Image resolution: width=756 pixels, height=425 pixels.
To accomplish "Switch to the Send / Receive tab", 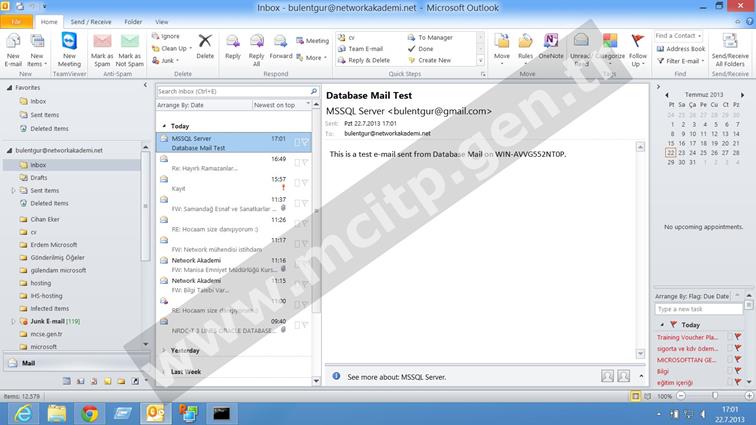I will [91, 22].
